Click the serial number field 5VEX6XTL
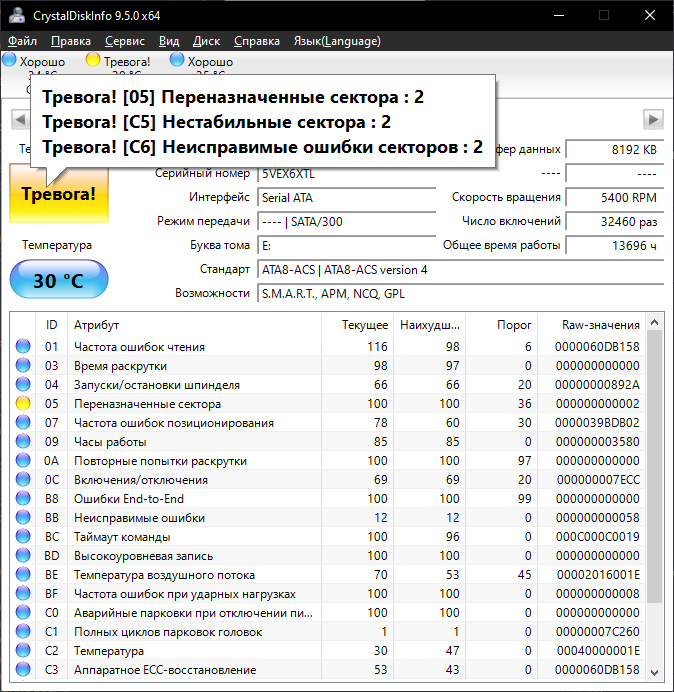Screen dimensions: 674x692 pos(346,173)
